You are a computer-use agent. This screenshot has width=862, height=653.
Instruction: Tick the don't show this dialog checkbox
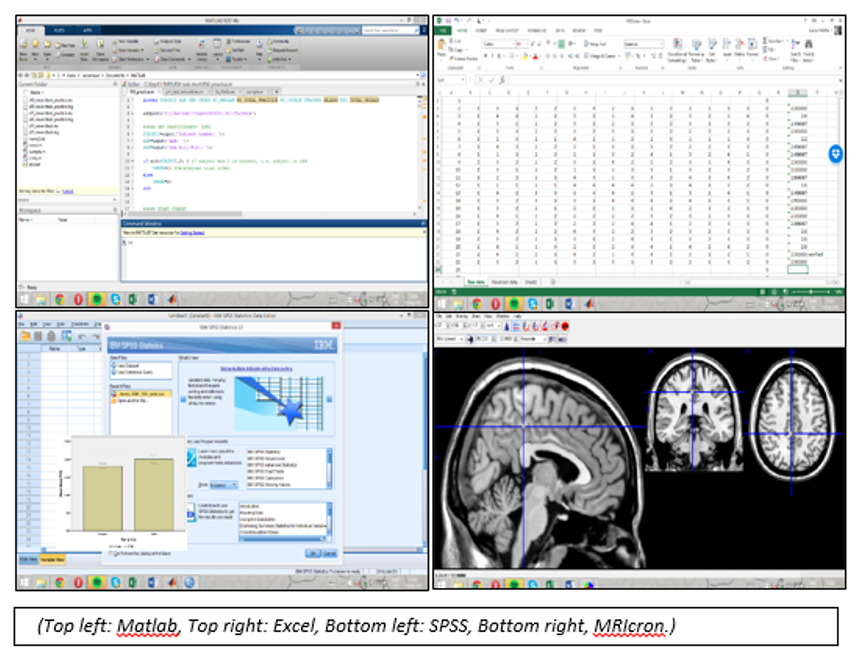(x=111, y=553)
